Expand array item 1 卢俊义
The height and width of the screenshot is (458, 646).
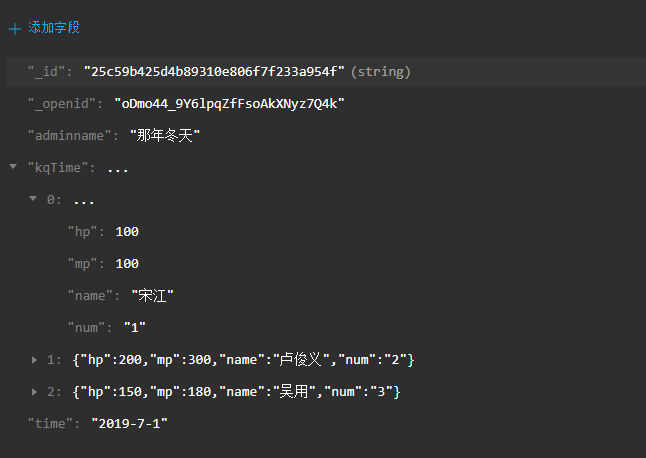point(34,360)
